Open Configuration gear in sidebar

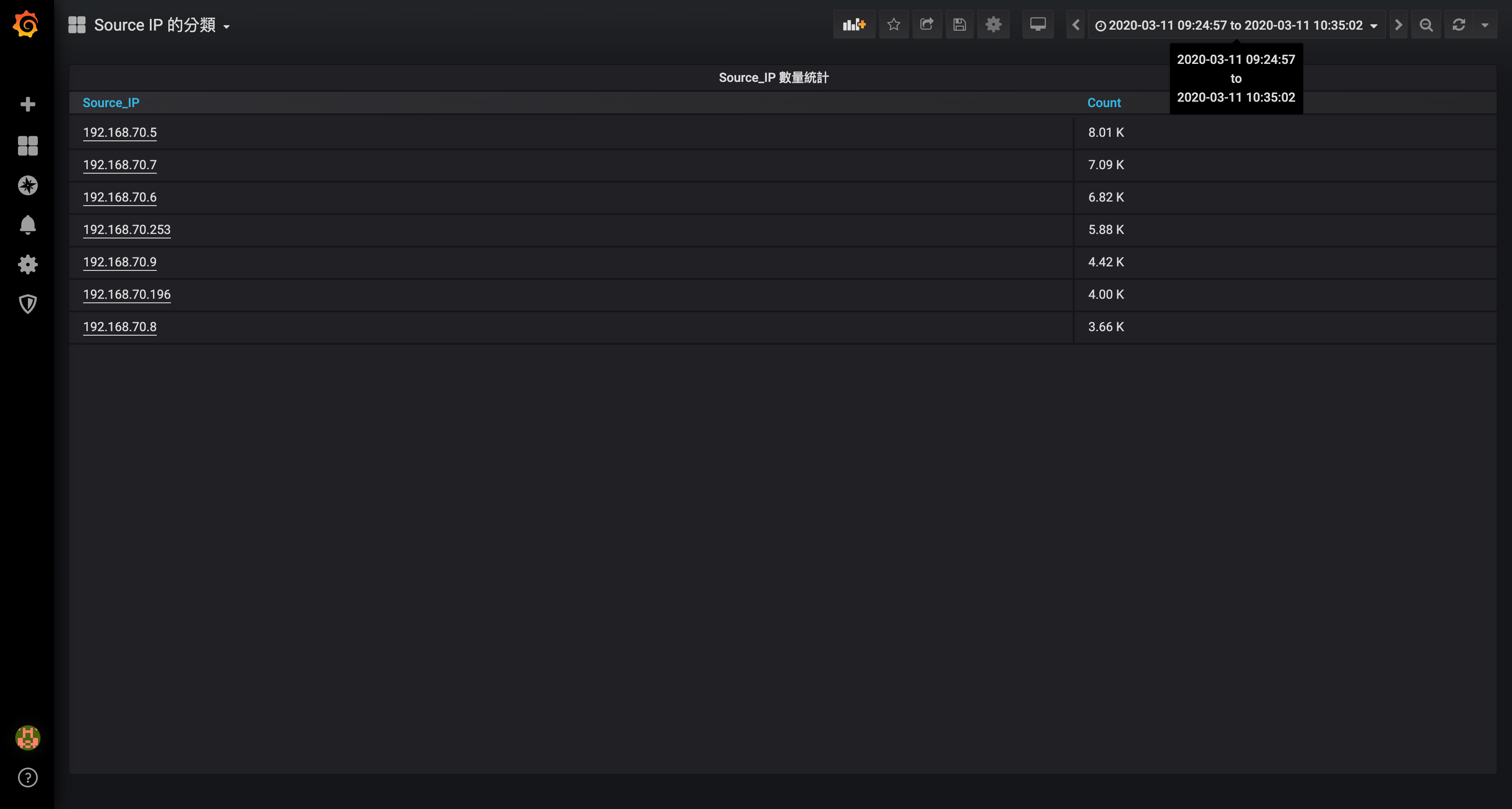click(27, 265)
